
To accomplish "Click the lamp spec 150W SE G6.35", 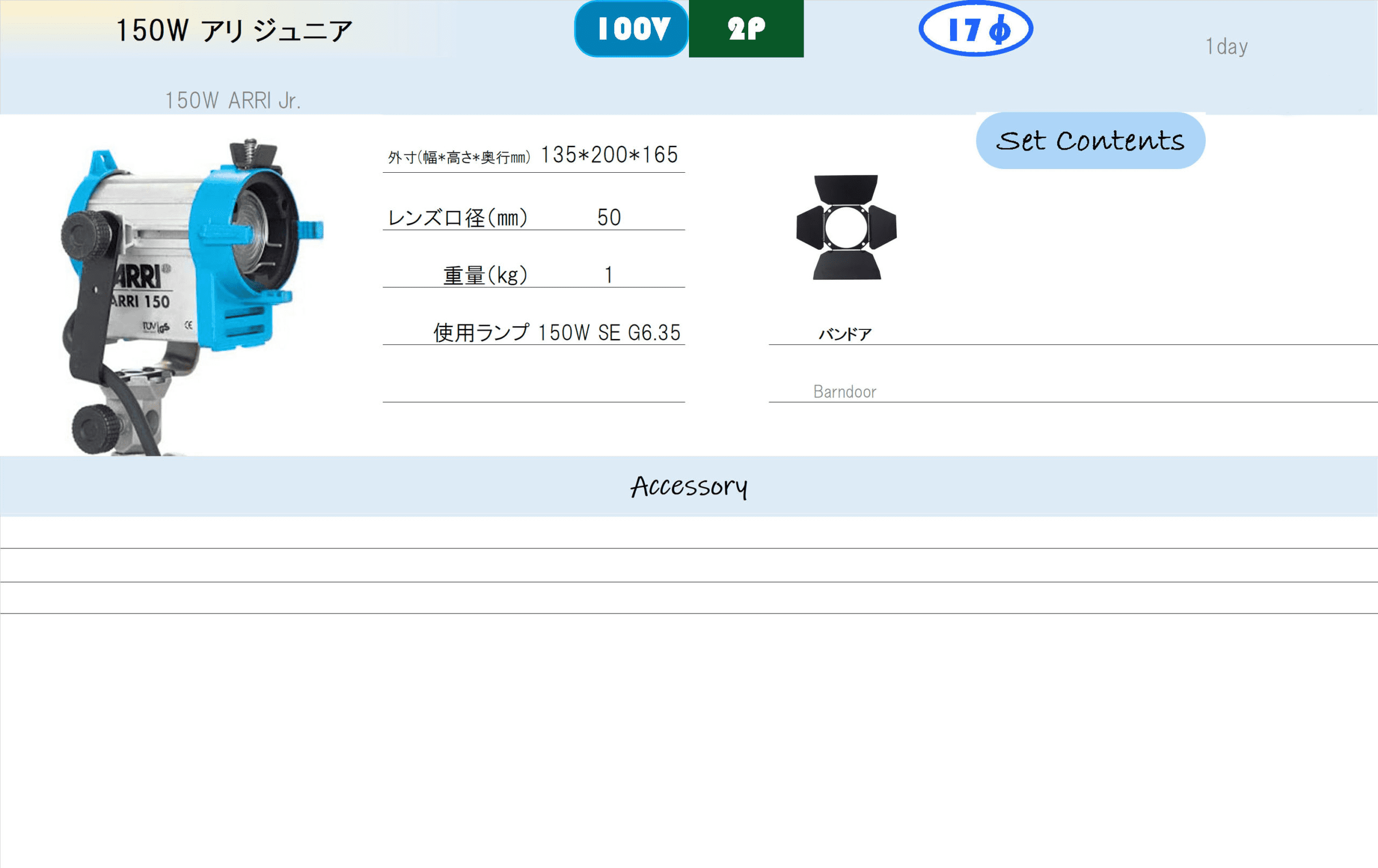I will [x=609, y=333].
